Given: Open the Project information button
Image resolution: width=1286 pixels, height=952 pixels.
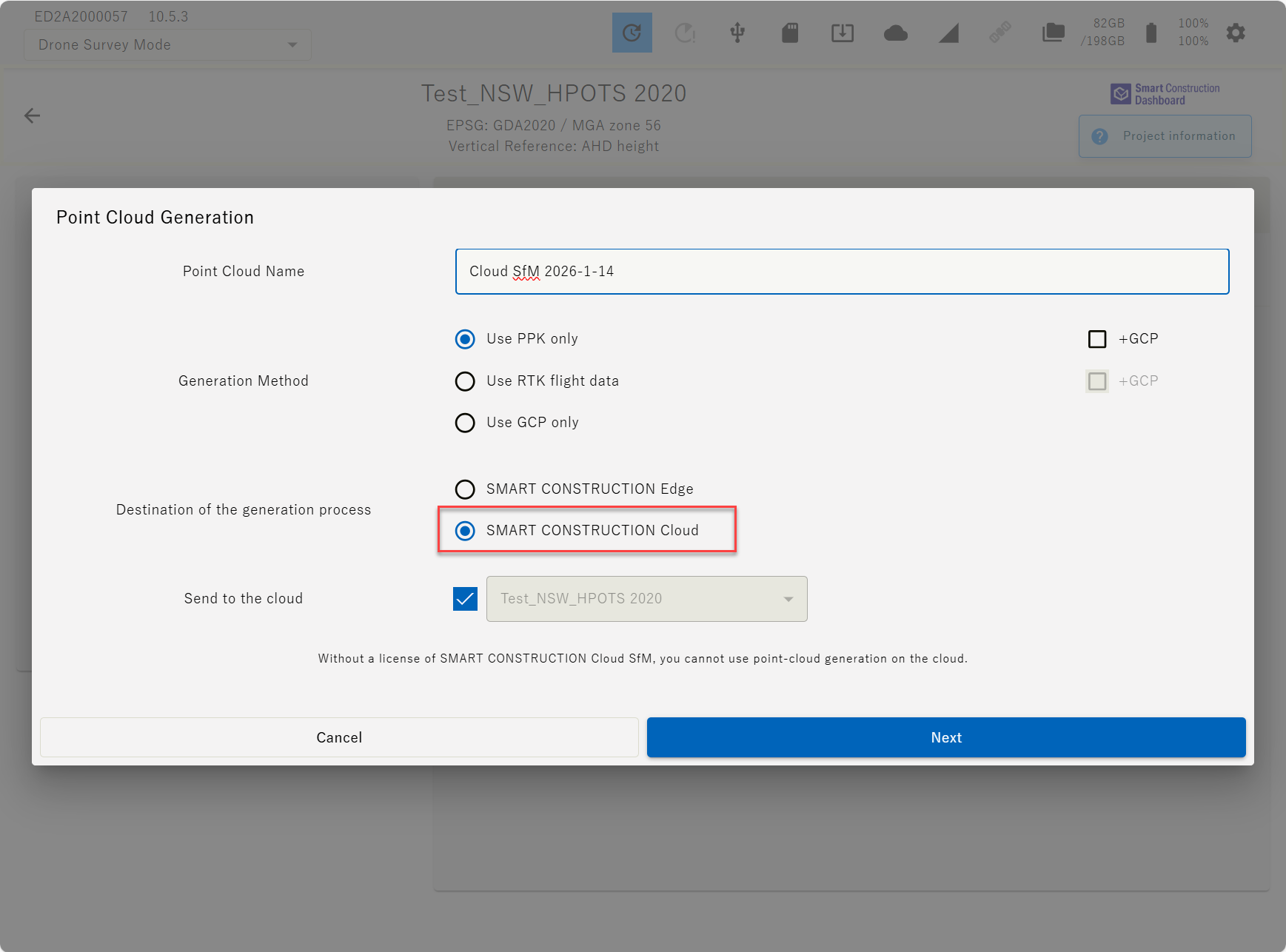Looking at the screenshot, I should coord(1165,136).
